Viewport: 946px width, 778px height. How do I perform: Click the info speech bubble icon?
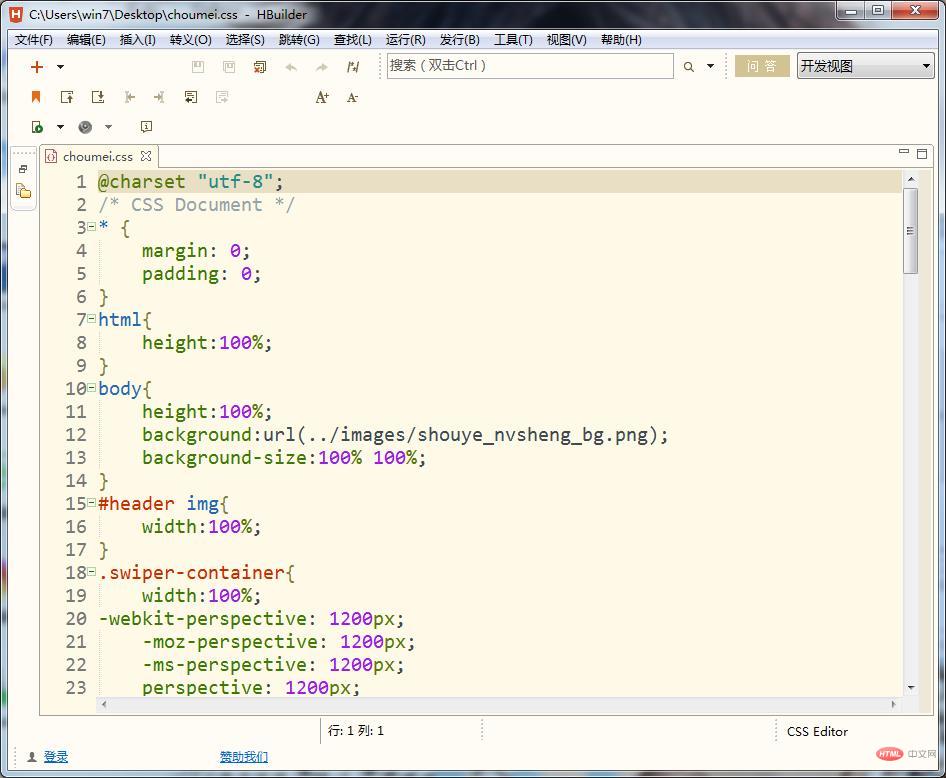click(146, 127)
